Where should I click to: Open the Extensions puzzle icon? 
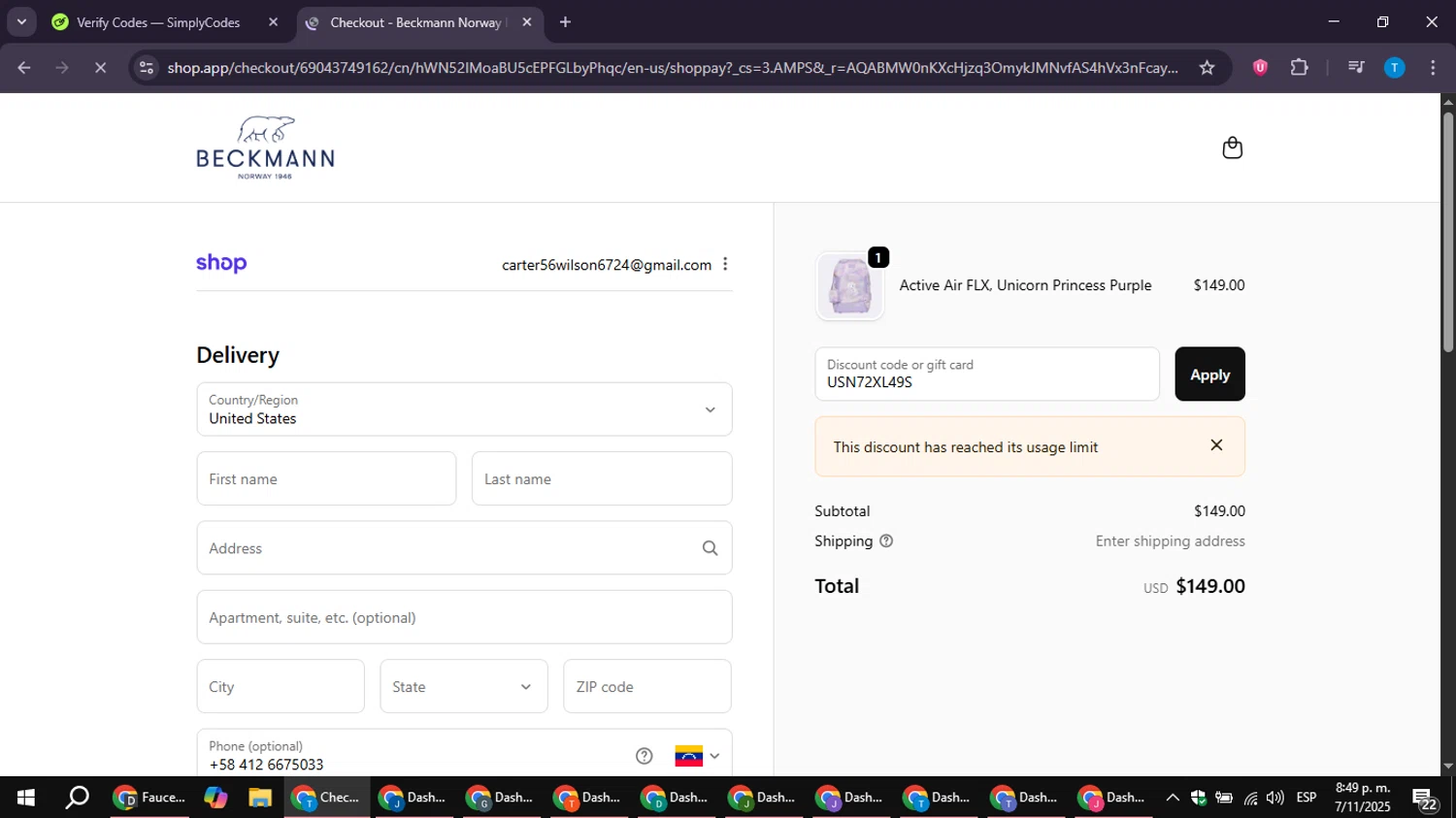[1299, 67]
